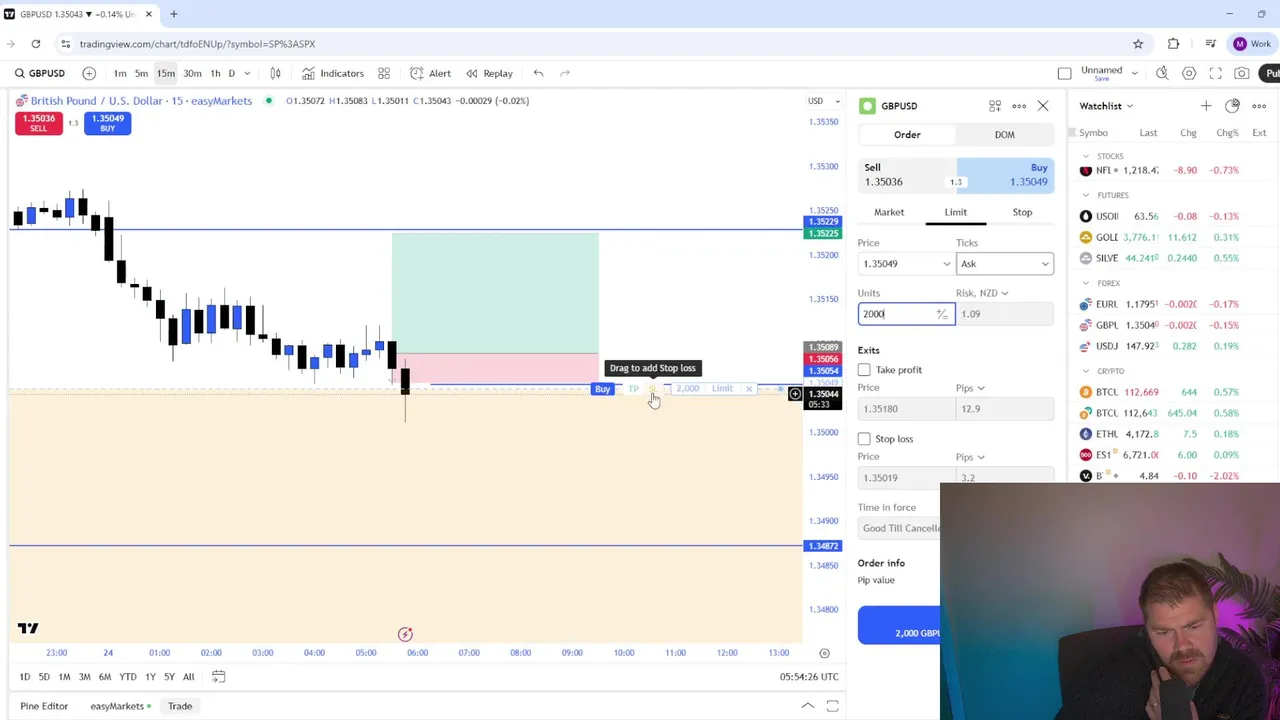Select YTD date range
Viewport: 1280px width, 720px height.
pyautogui.click(x=127, y=677)
